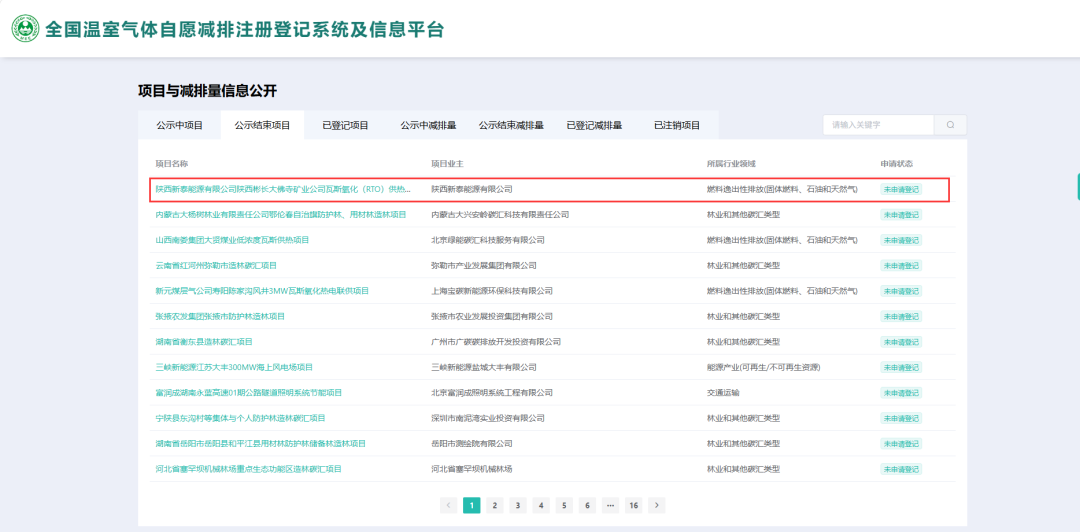This screenshot has height=532, width=1080.
Task: Click owner cell 河北省塞罕坝机械林场
Action: point(472,469)
